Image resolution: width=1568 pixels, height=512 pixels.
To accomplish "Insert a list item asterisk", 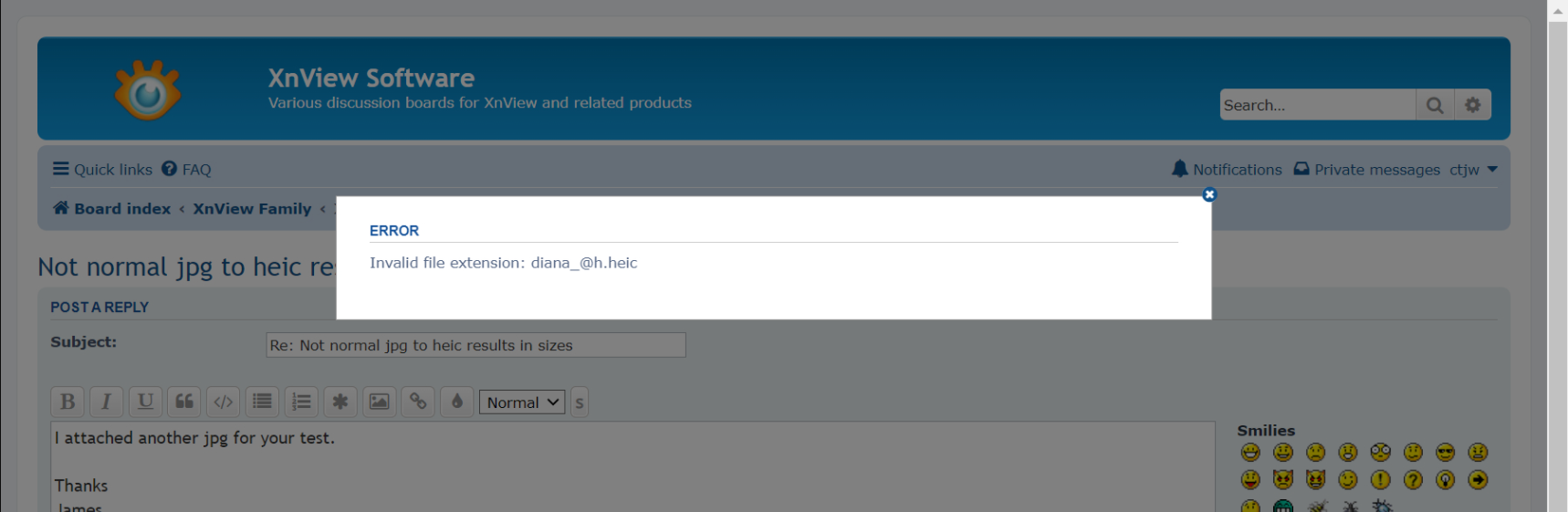I will [340, 402].
